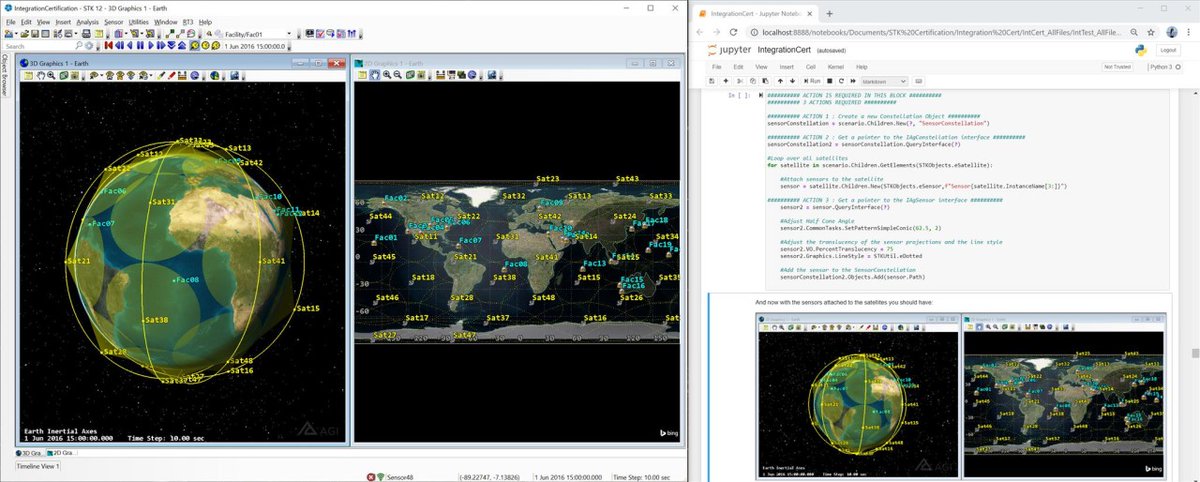
Task: Interrupt kernel with stop icon in Jupyter
Action: coord(830,81)
